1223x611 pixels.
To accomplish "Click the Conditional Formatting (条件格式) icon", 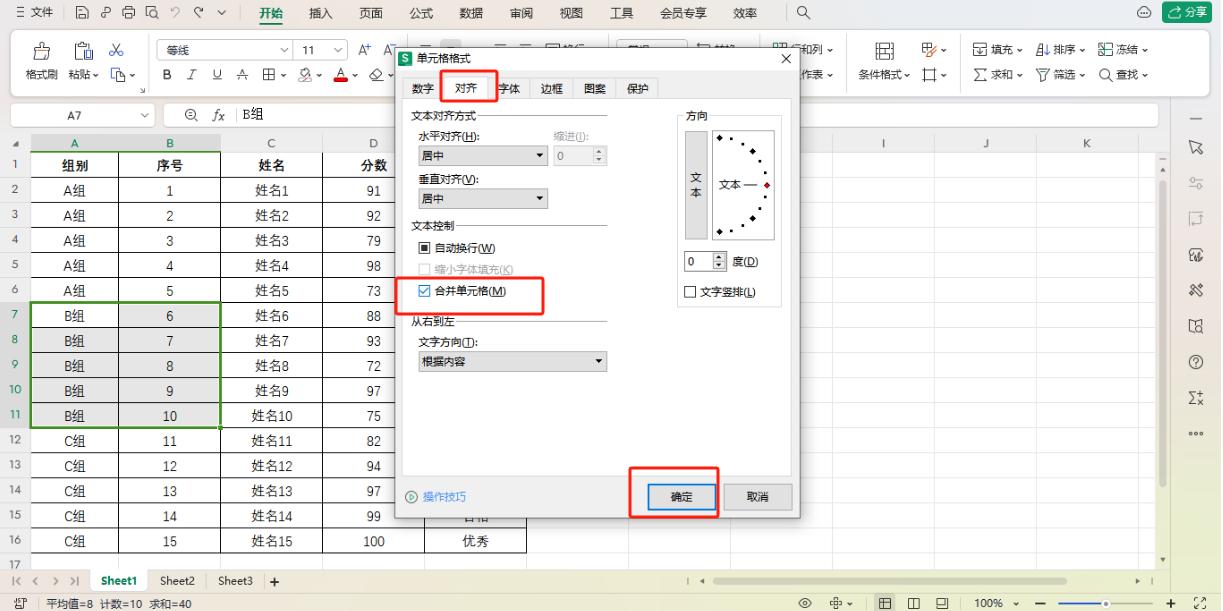I will [884, 51].
